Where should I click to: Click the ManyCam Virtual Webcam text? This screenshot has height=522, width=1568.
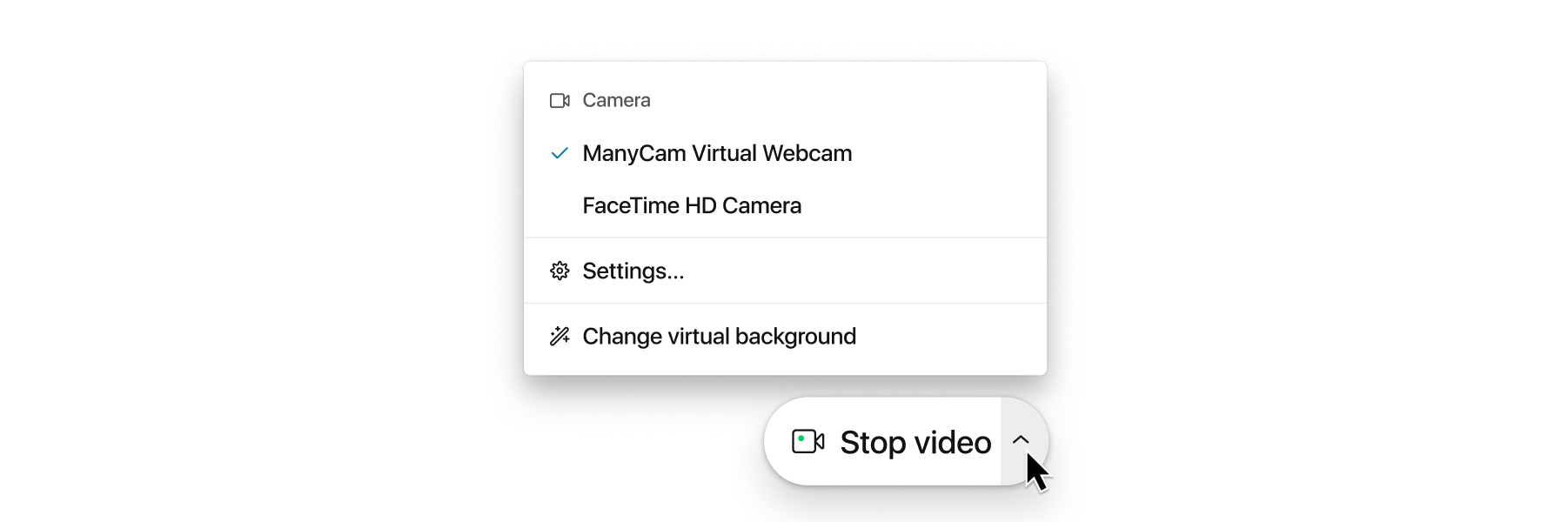click(717, 153)
